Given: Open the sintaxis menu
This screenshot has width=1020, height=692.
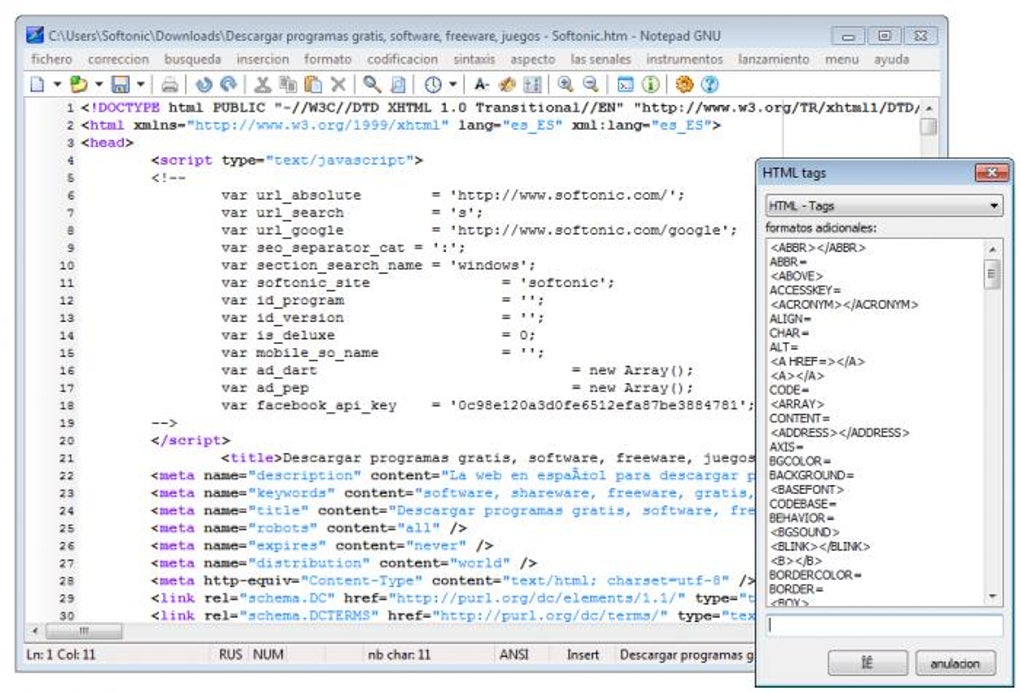Looking at the screenshot, I should (x=474, y=59).
